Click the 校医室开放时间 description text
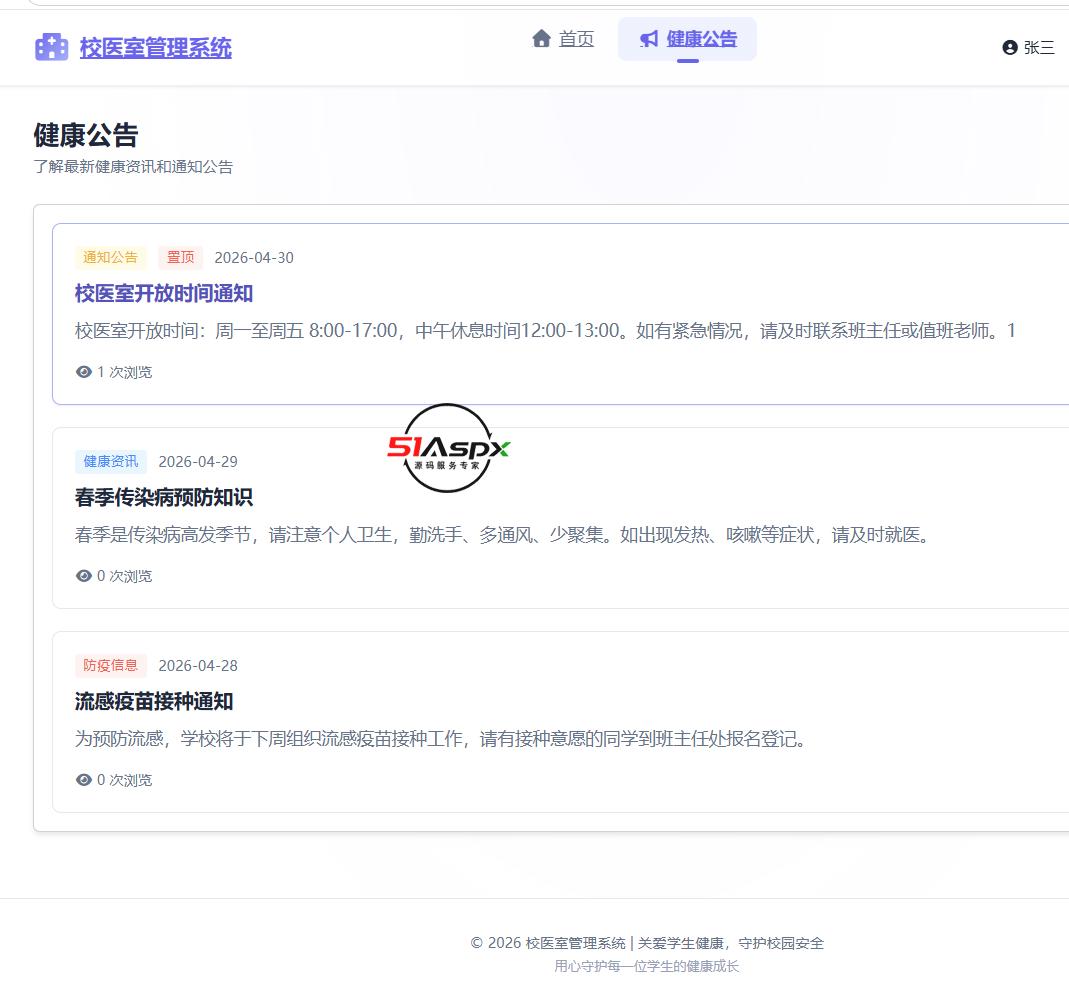This screenshot has width=1069, height=984. point(545,331)
